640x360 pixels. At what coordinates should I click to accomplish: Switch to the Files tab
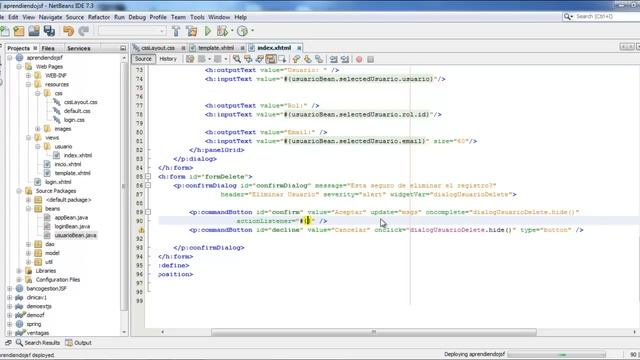pos(48,48)
